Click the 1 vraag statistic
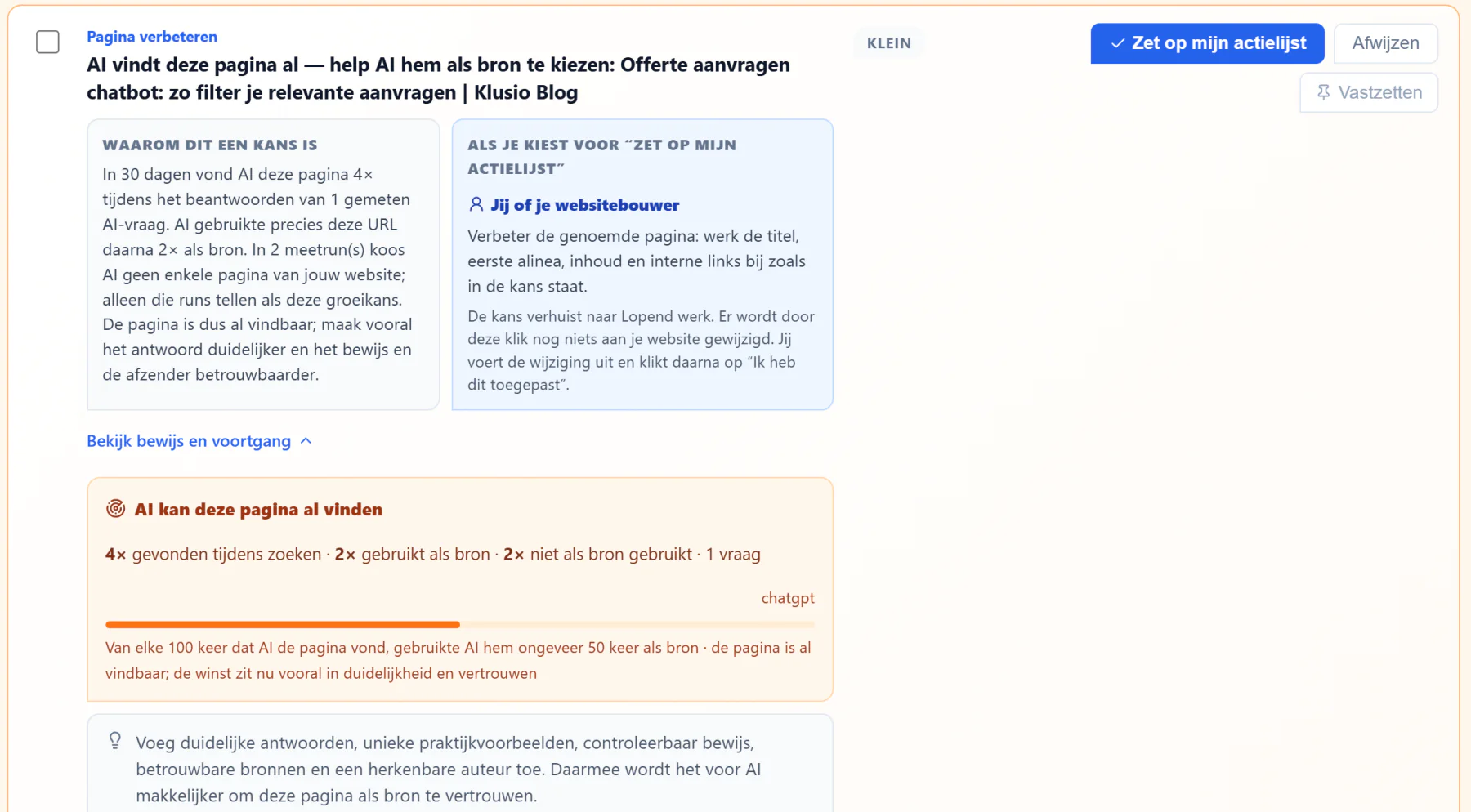Viewport: 1471px width, 812px height. [x=733, y=554]
